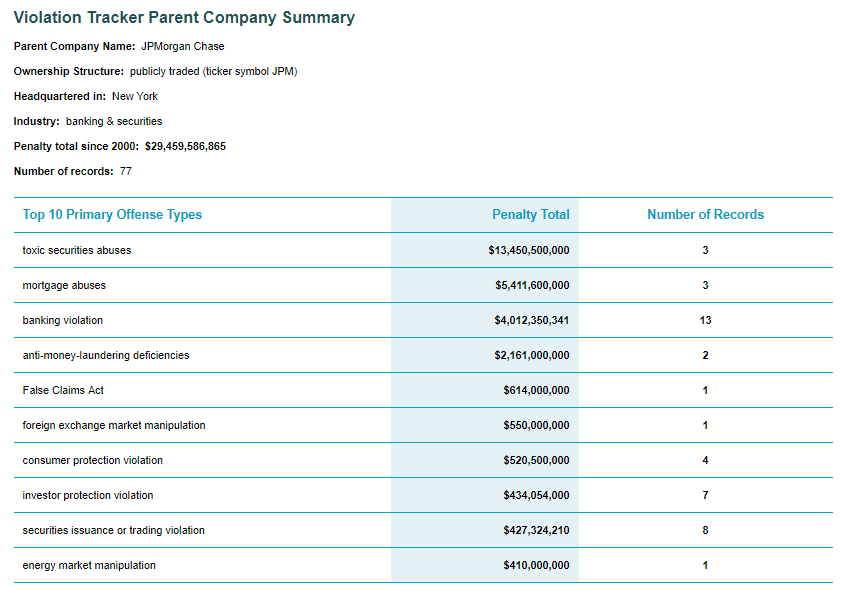Click the '$550,000,000' penalty cell
Viewport: 848px width, 596px height.
pyautogui.click(x=536, y=426)
